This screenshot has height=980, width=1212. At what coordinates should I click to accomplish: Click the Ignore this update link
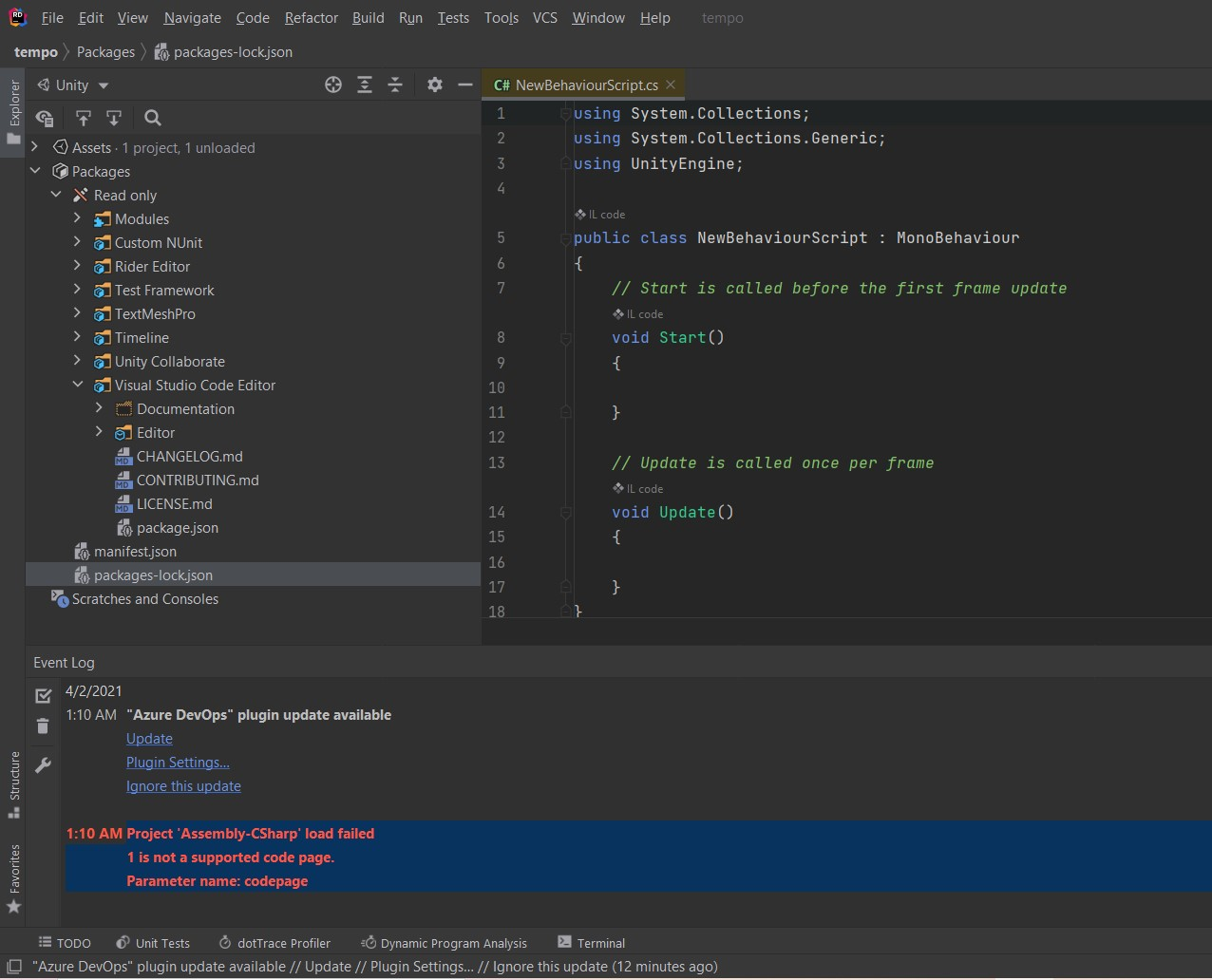click(x=183, y=786)
